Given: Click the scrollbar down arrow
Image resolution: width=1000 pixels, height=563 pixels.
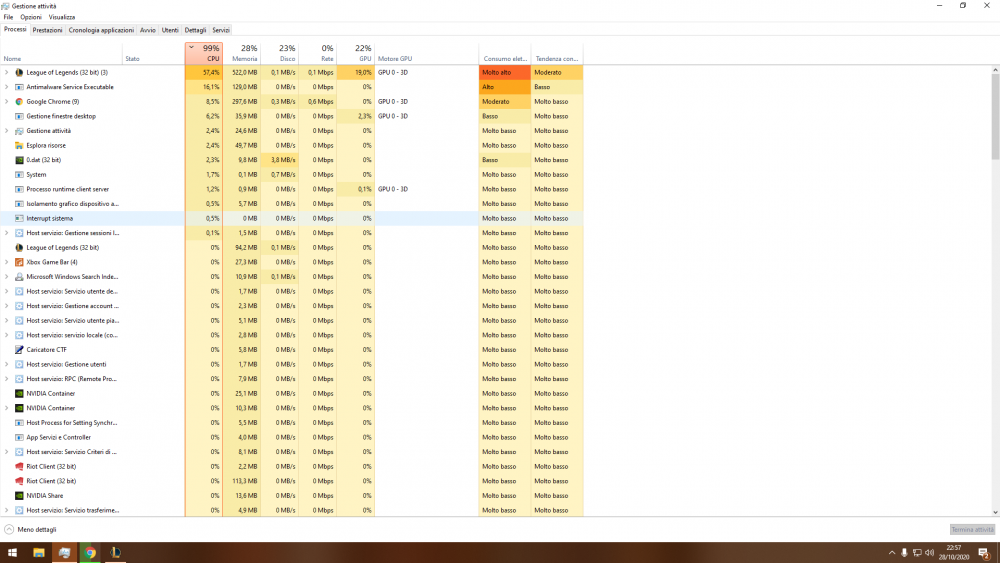Looking at the screenshot, I should point(995,512).
